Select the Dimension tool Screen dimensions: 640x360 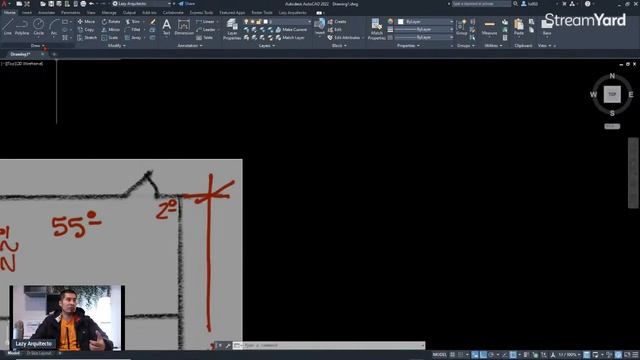(x=184, y=28)
